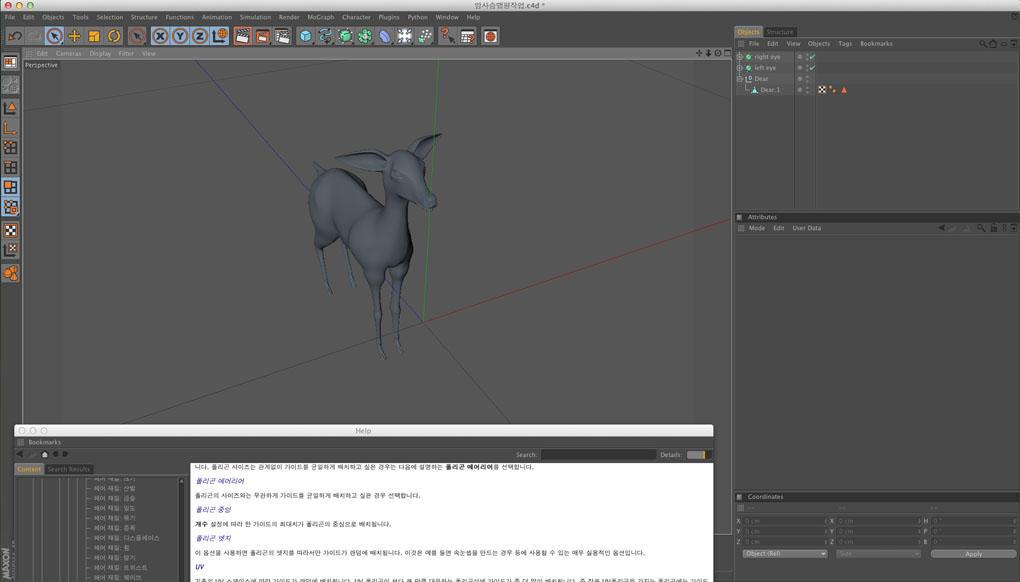Select the Move tool
The height and width of the screenshot is (582, 1020).
[x=74, y=36]
